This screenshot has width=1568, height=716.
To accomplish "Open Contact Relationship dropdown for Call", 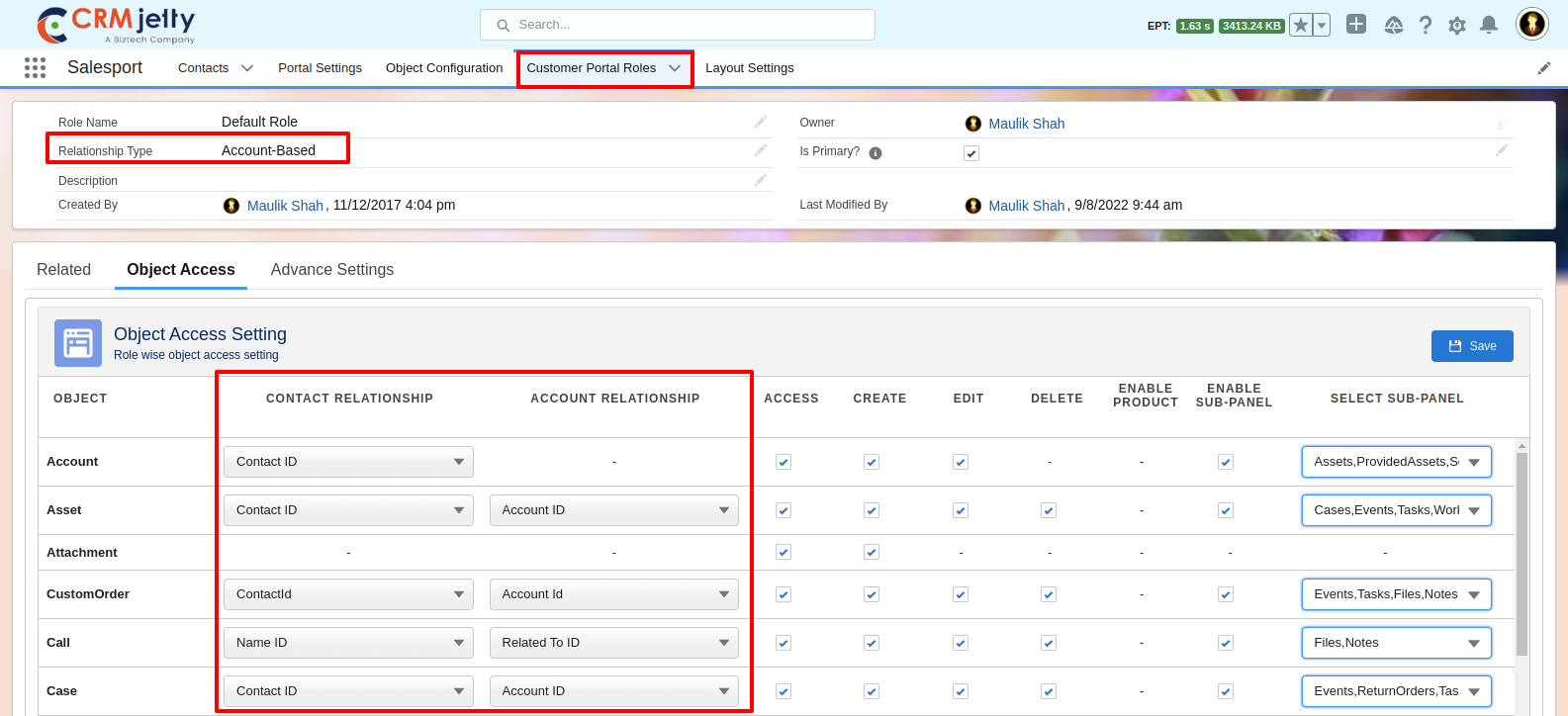I will point(348,643).
